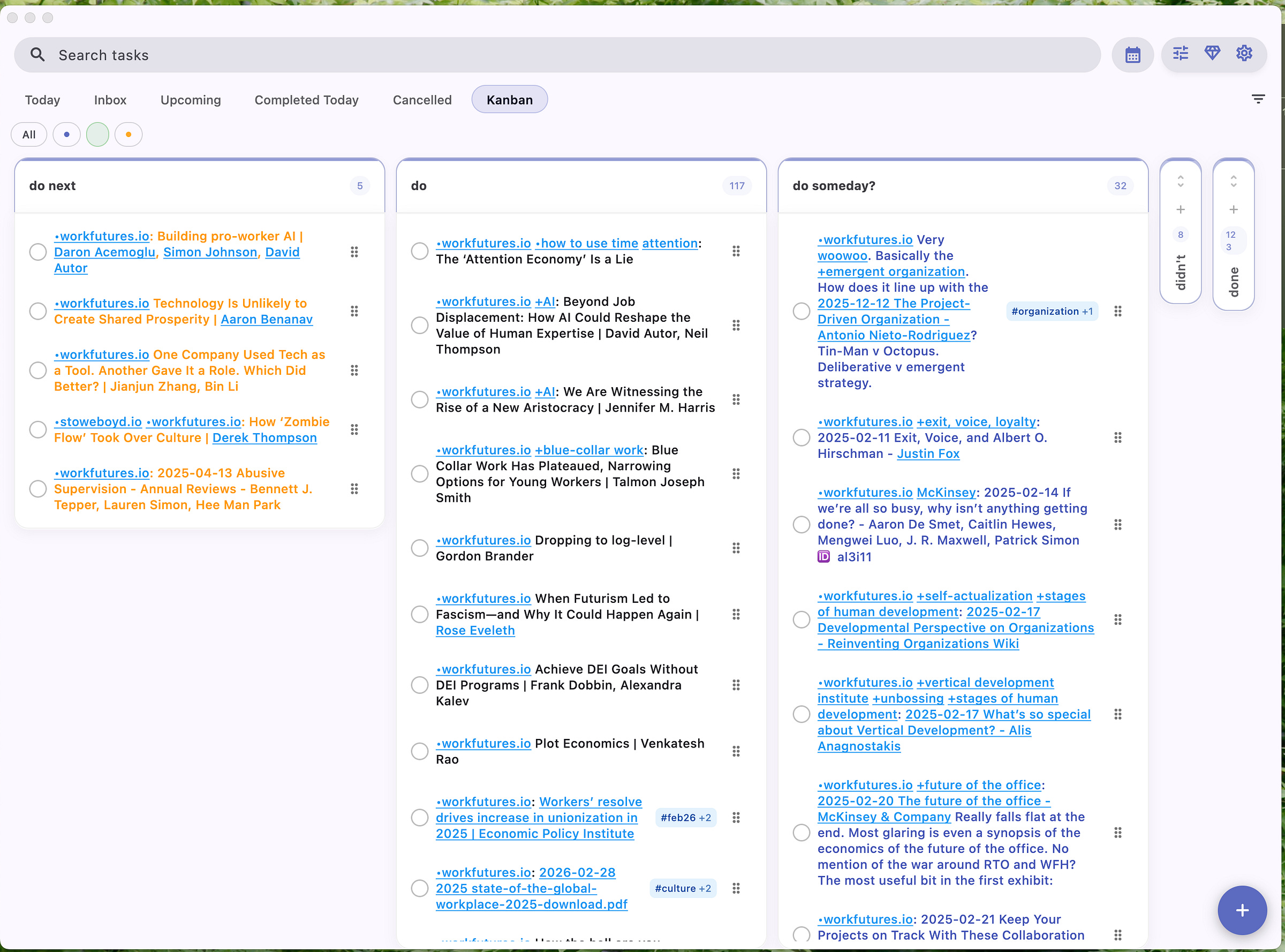Click drag handle of Plot Economics task

[x=736, y=751]
